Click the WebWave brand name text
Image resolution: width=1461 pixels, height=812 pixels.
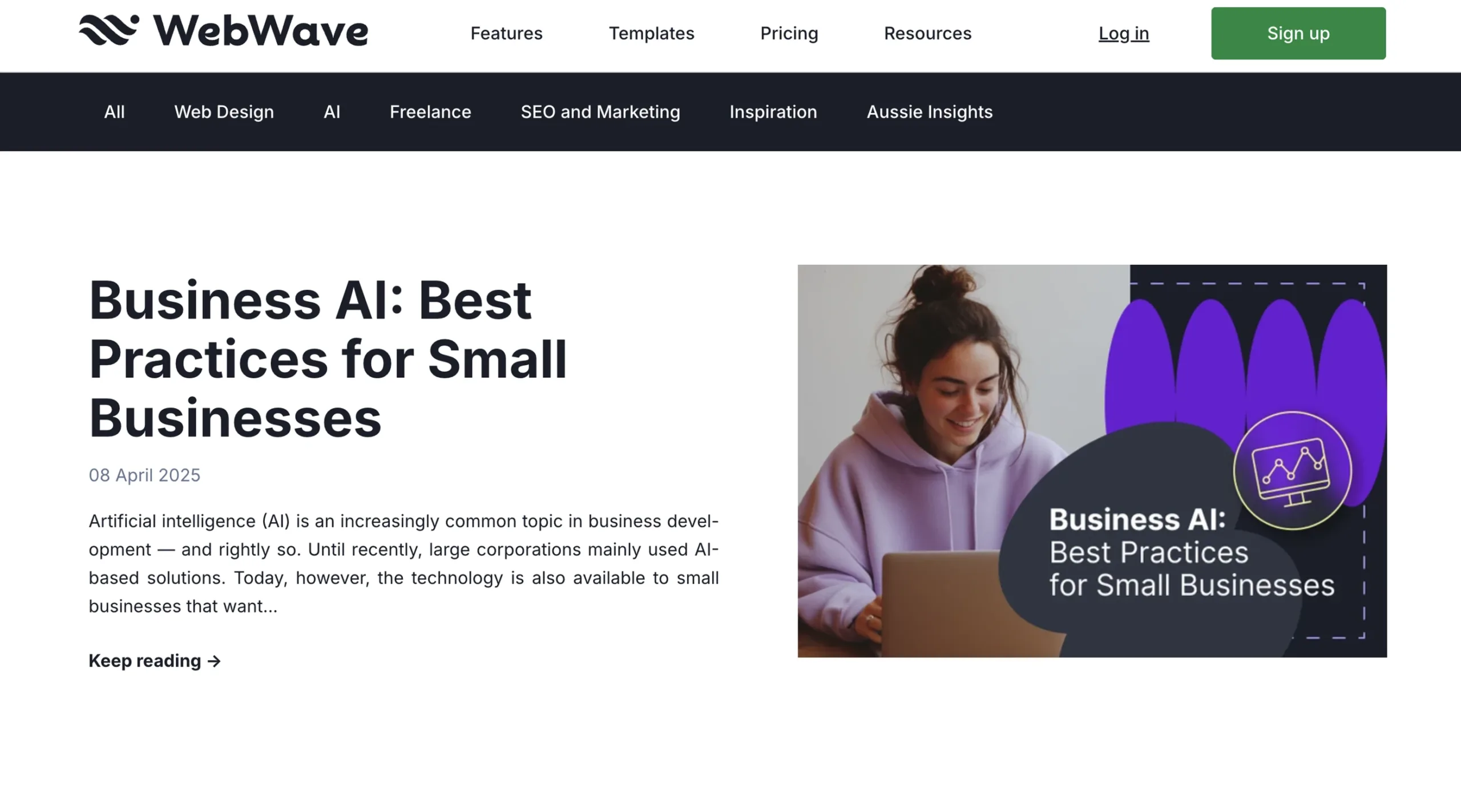point(261,30)
